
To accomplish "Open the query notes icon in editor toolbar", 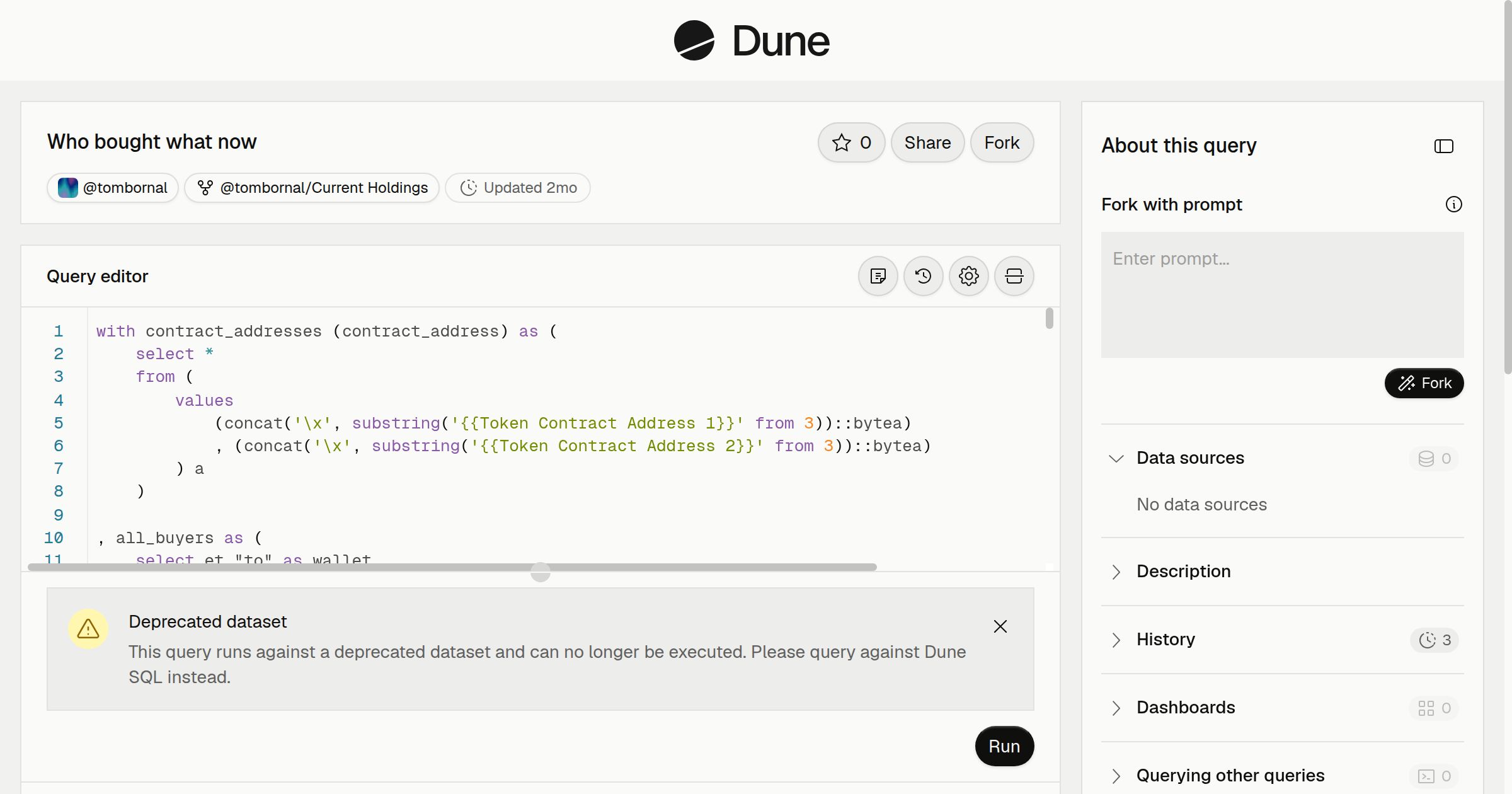I will [878, 276].
